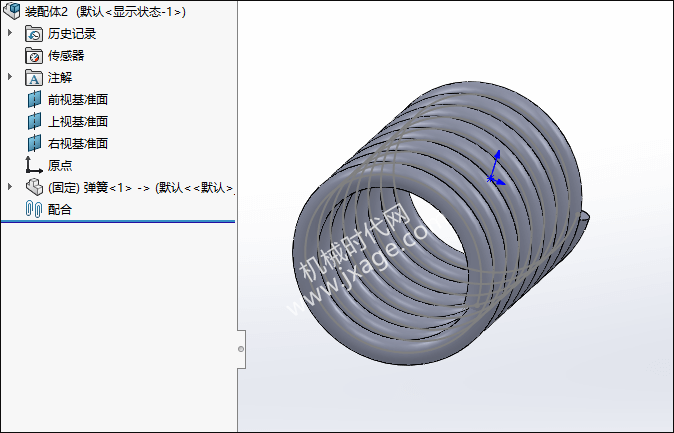
Task: Select the 右视基准面 label
Action: [x=78, y=143]
